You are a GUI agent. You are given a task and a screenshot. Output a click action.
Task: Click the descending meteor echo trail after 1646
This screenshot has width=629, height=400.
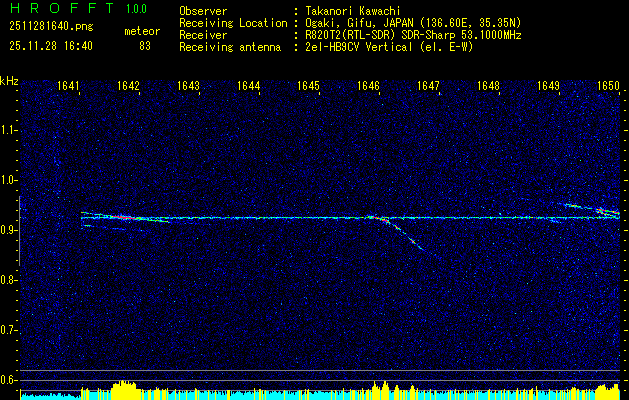[x=405, y=235]
